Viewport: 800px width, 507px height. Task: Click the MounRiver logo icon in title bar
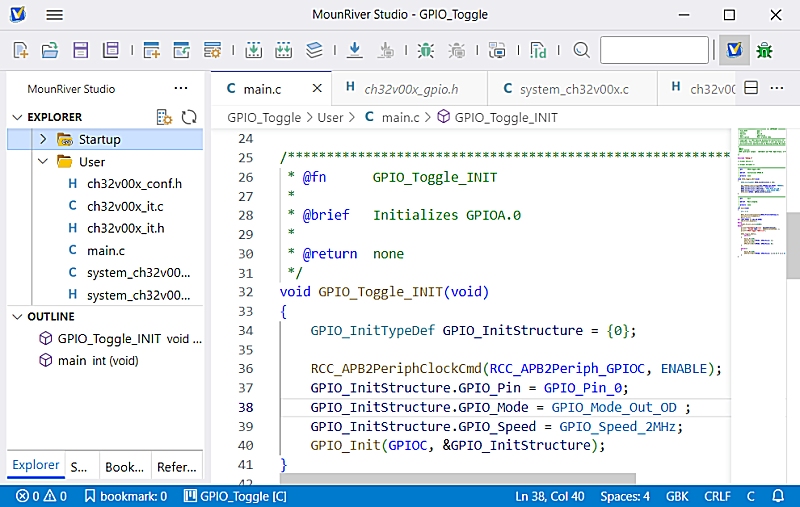tap(17, 14)
